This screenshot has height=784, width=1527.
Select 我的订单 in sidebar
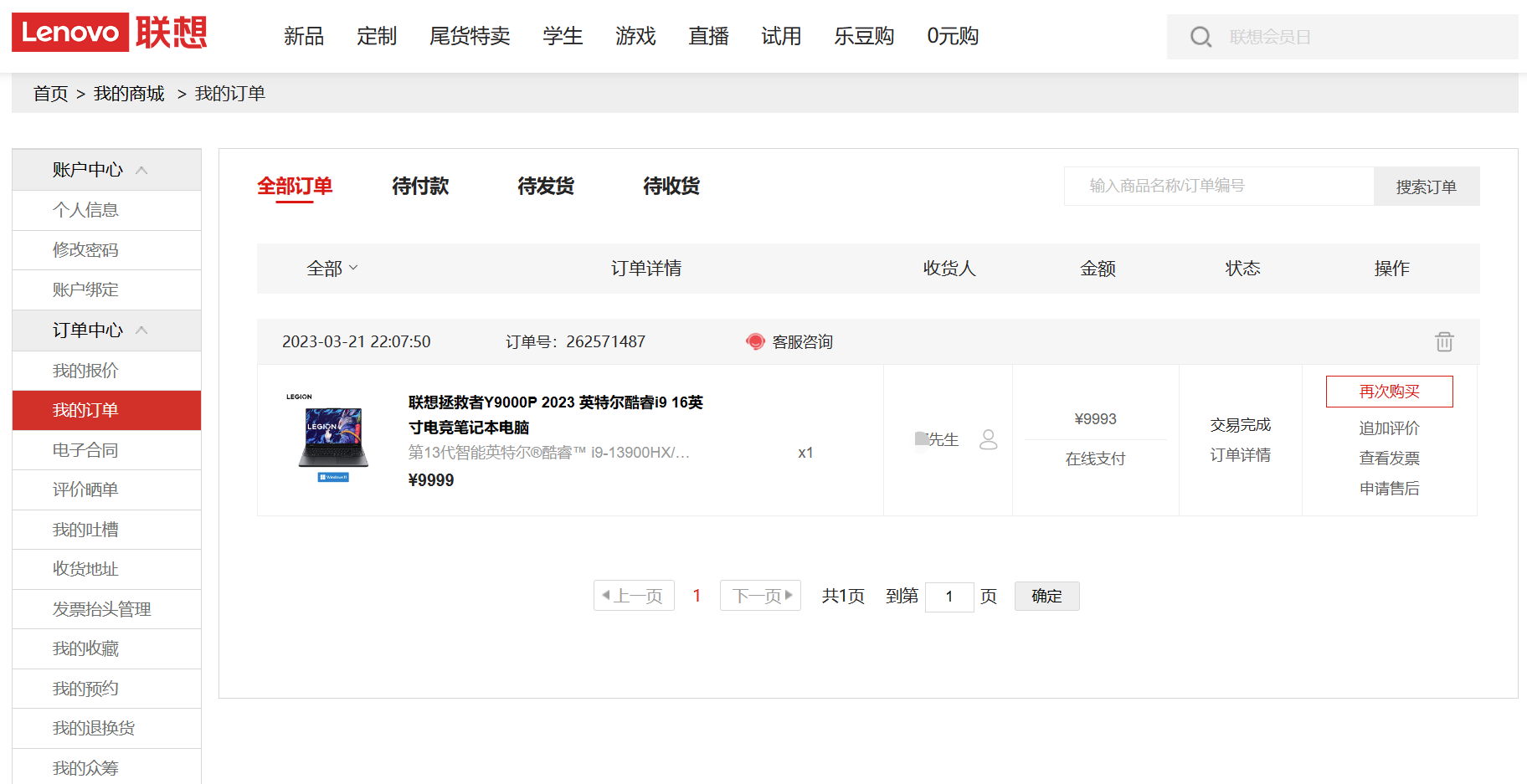tap(106, 410)
